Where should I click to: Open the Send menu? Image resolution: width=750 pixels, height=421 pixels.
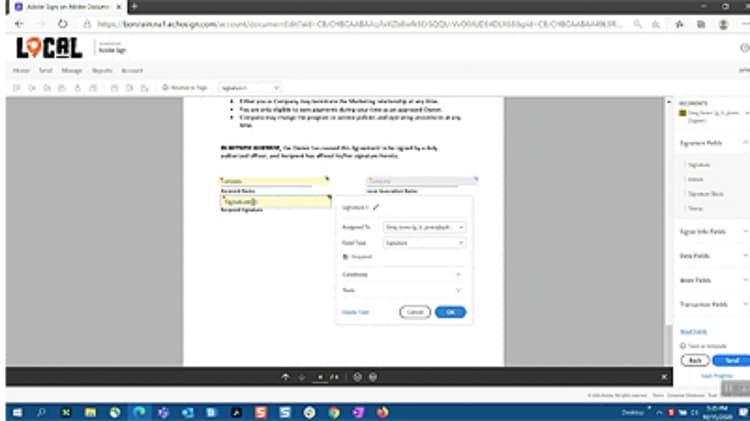pyautogui.click(x=45, y=70)
